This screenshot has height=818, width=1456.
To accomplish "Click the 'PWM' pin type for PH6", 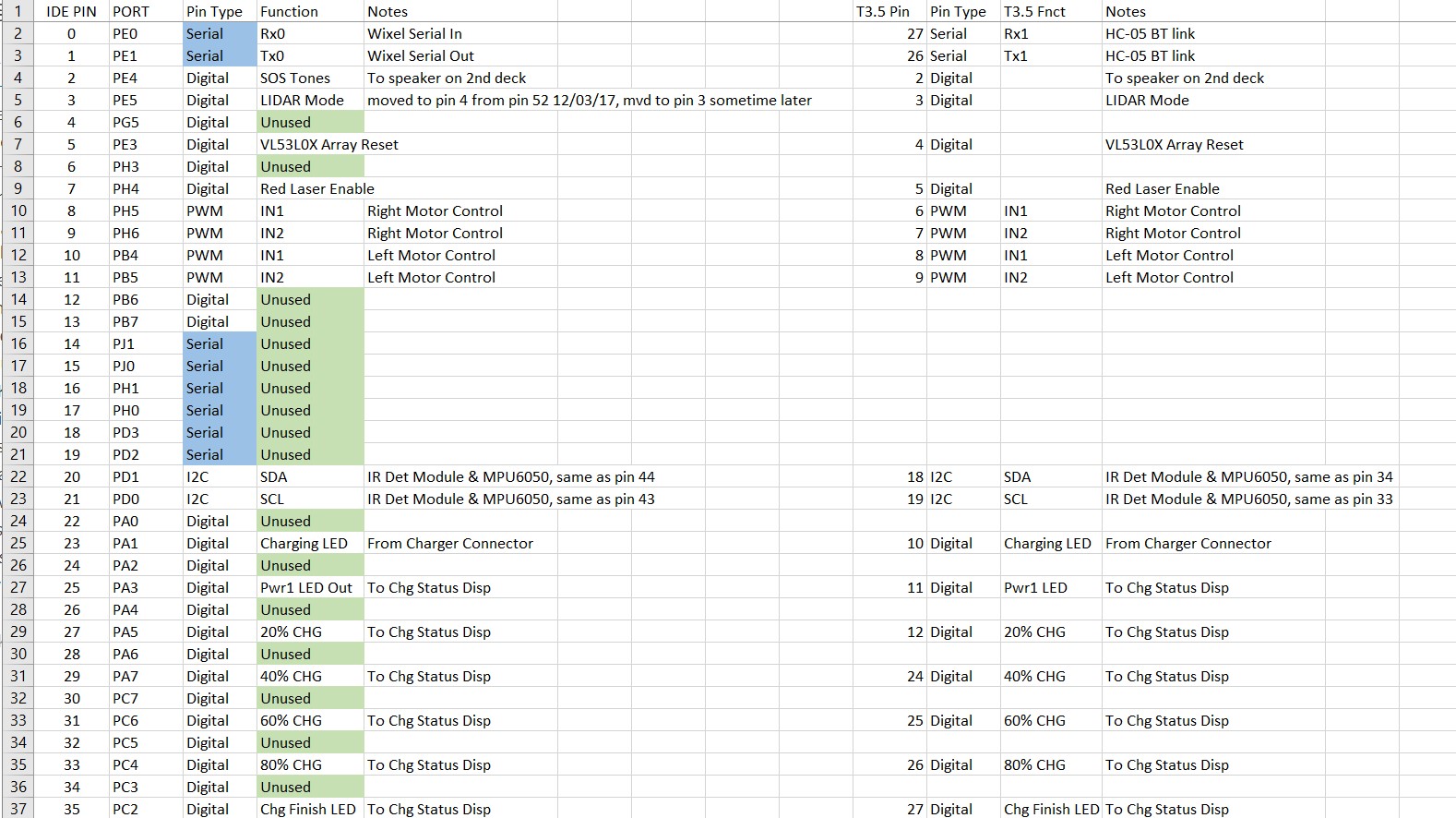I will 220,233.
